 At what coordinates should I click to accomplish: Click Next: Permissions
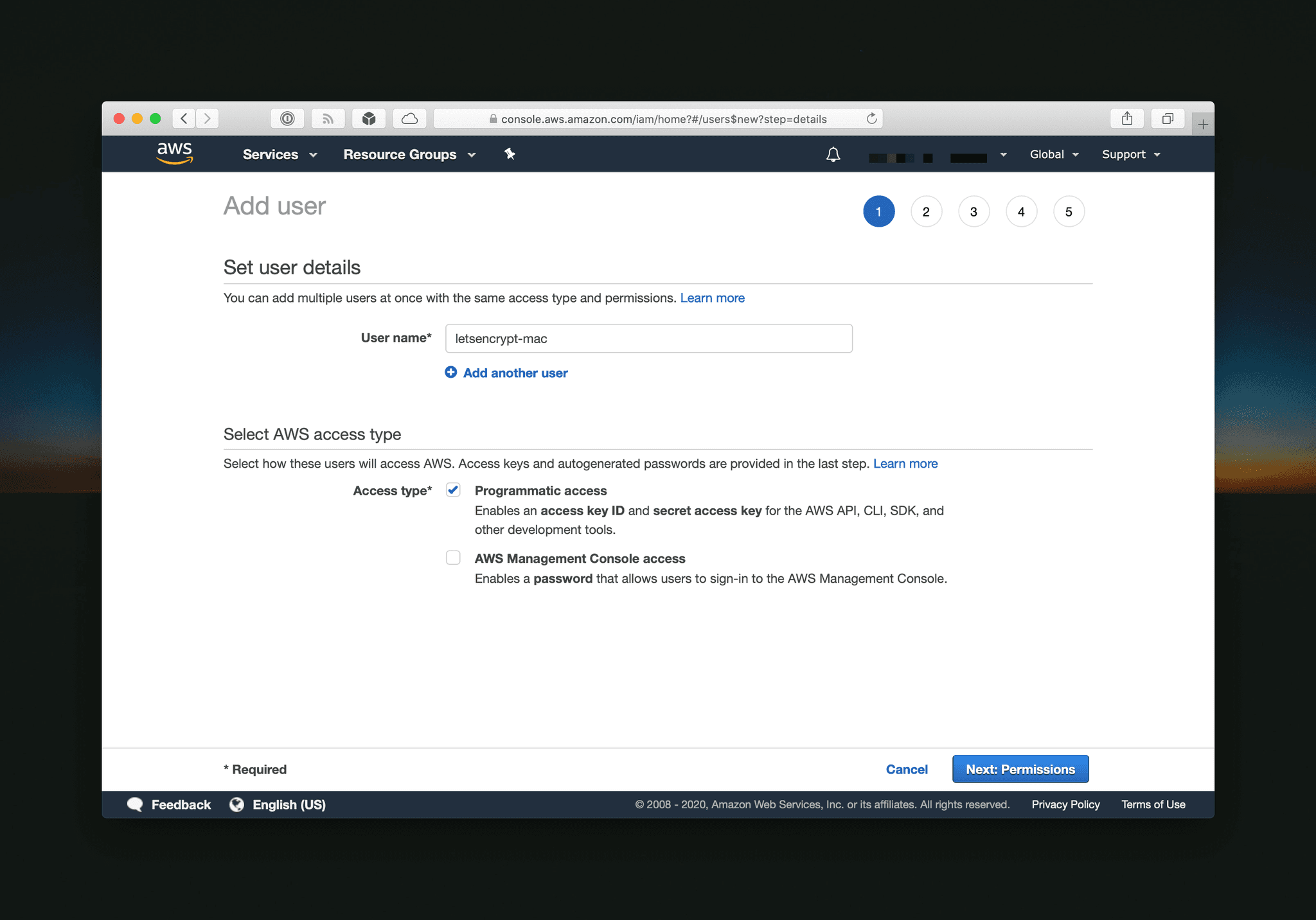click(x=1020, y=769)
